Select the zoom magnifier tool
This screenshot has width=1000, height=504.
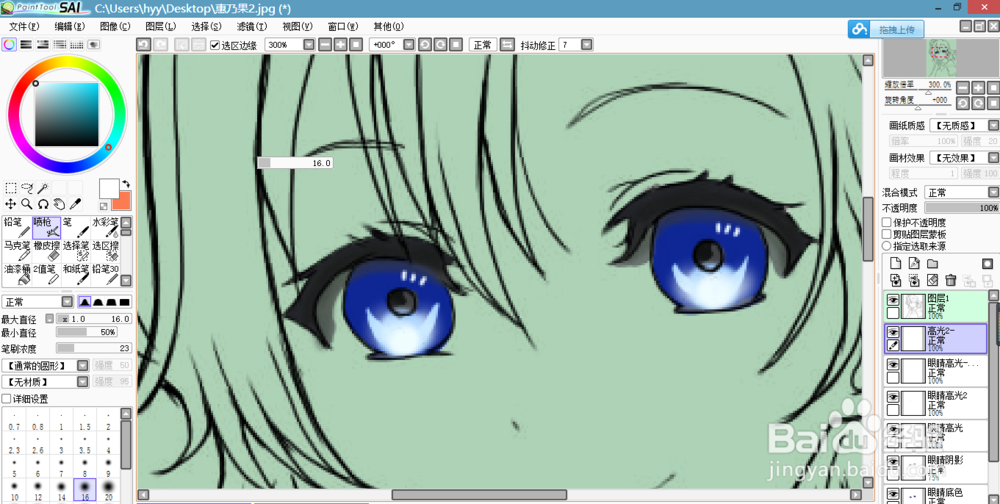click(27, 204)
